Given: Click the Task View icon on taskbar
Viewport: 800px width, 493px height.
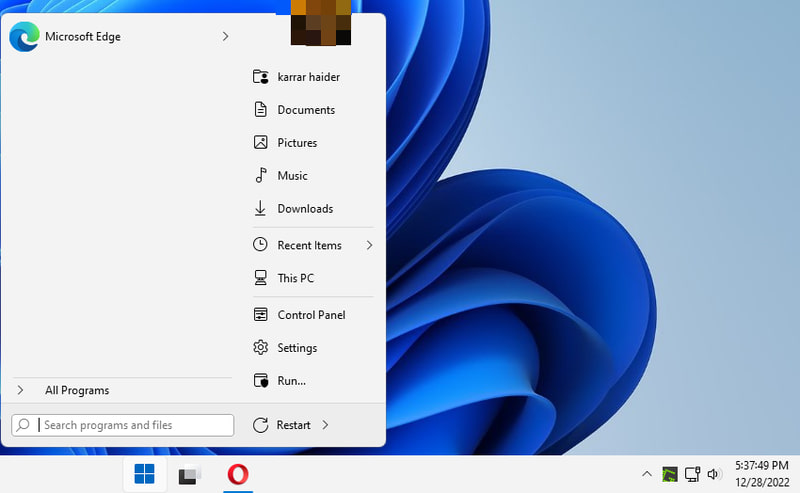Looking at the screenshot, I should tap(190, 474).
